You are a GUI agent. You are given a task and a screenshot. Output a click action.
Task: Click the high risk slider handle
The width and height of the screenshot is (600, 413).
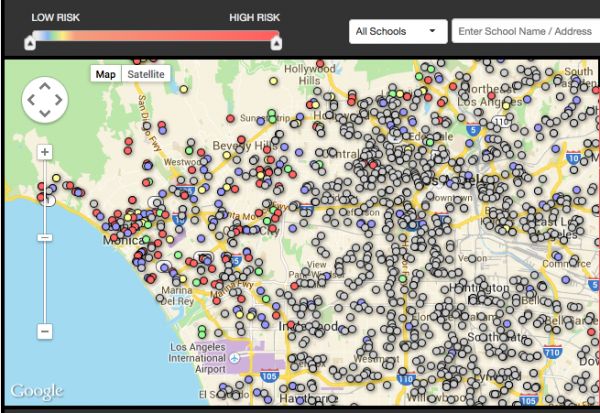[276, 42]
